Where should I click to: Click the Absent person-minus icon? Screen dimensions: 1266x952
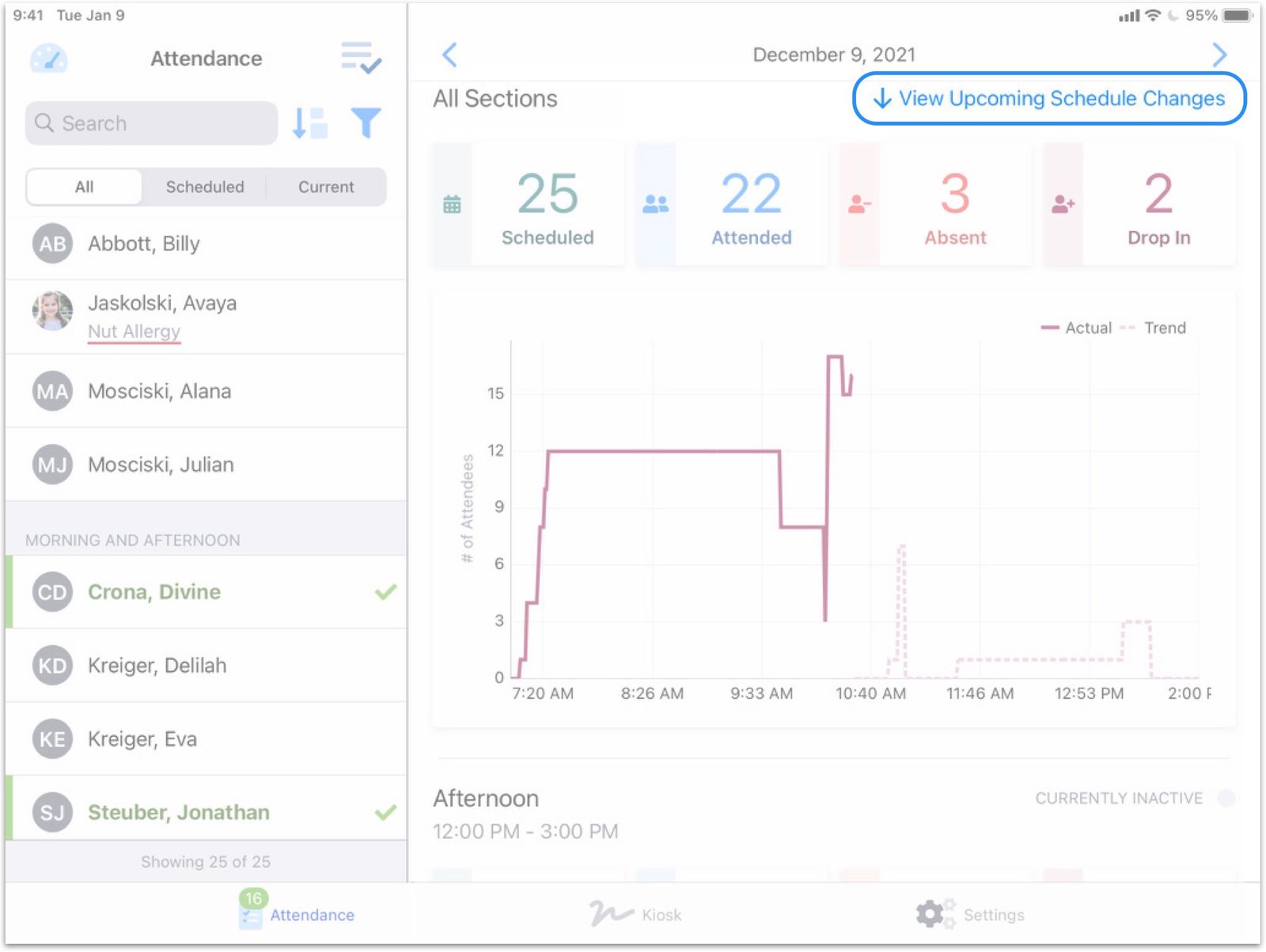859,203
